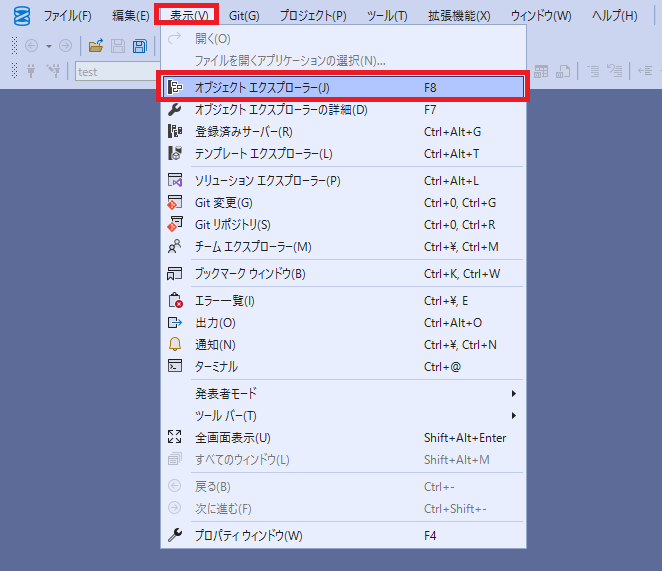
Task: Select 通知(N) menu item
Action: [x=343, y=345]
